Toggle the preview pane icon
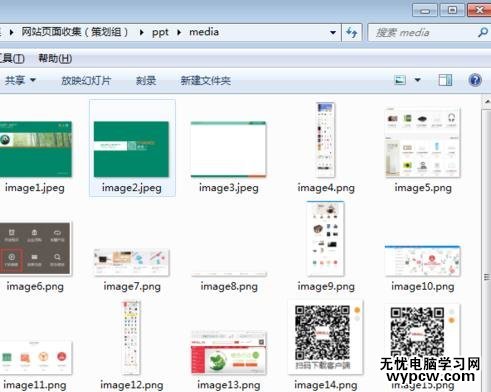This screenshot has width=491, height=392. [x=445, y=80]
